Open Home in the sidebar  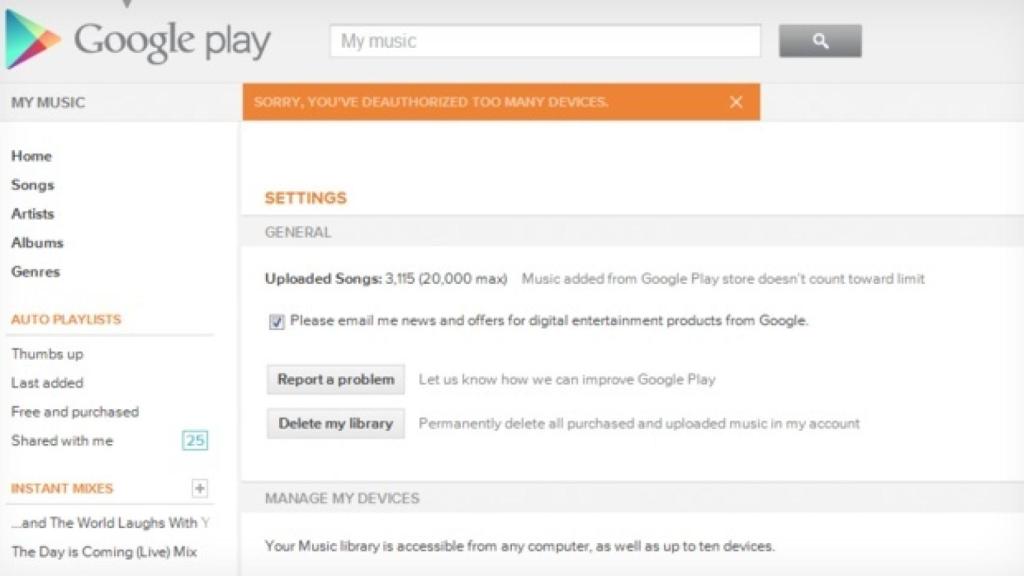click(31, 156)
